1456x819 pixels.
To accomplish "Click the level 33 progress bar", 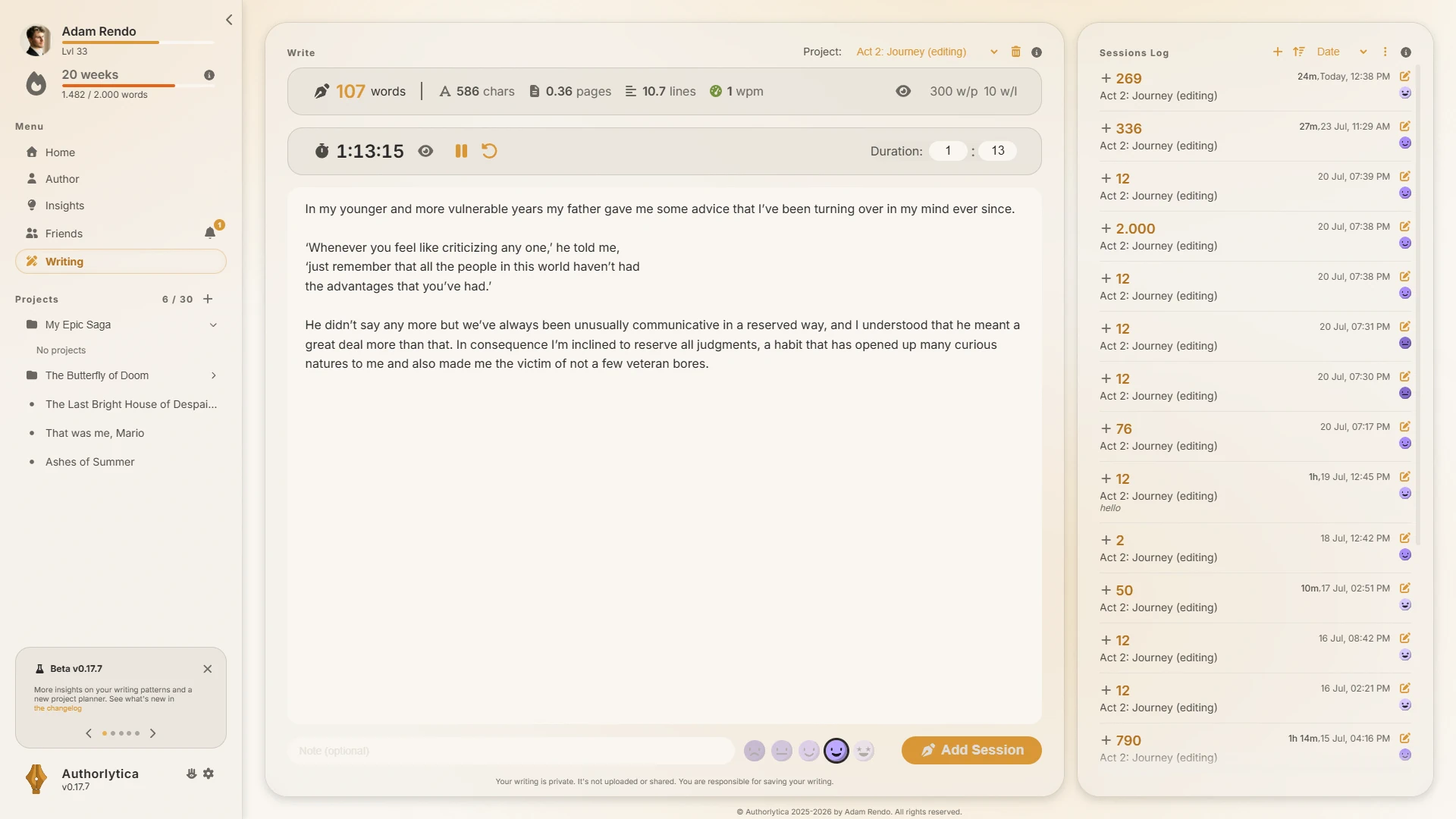I will tap(138, 42).
